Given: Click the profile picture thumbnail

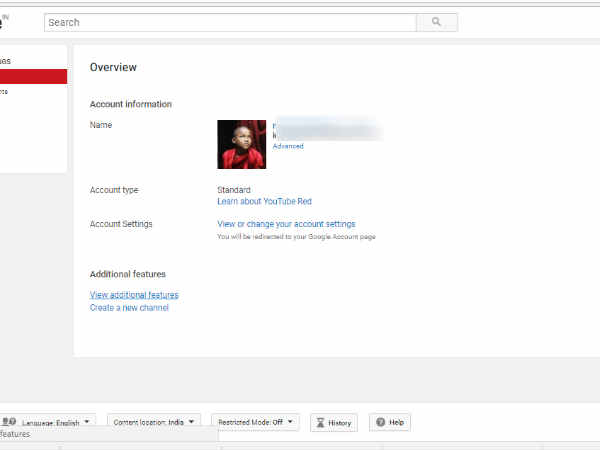Looking at the screenshot, I should [241, 145].
